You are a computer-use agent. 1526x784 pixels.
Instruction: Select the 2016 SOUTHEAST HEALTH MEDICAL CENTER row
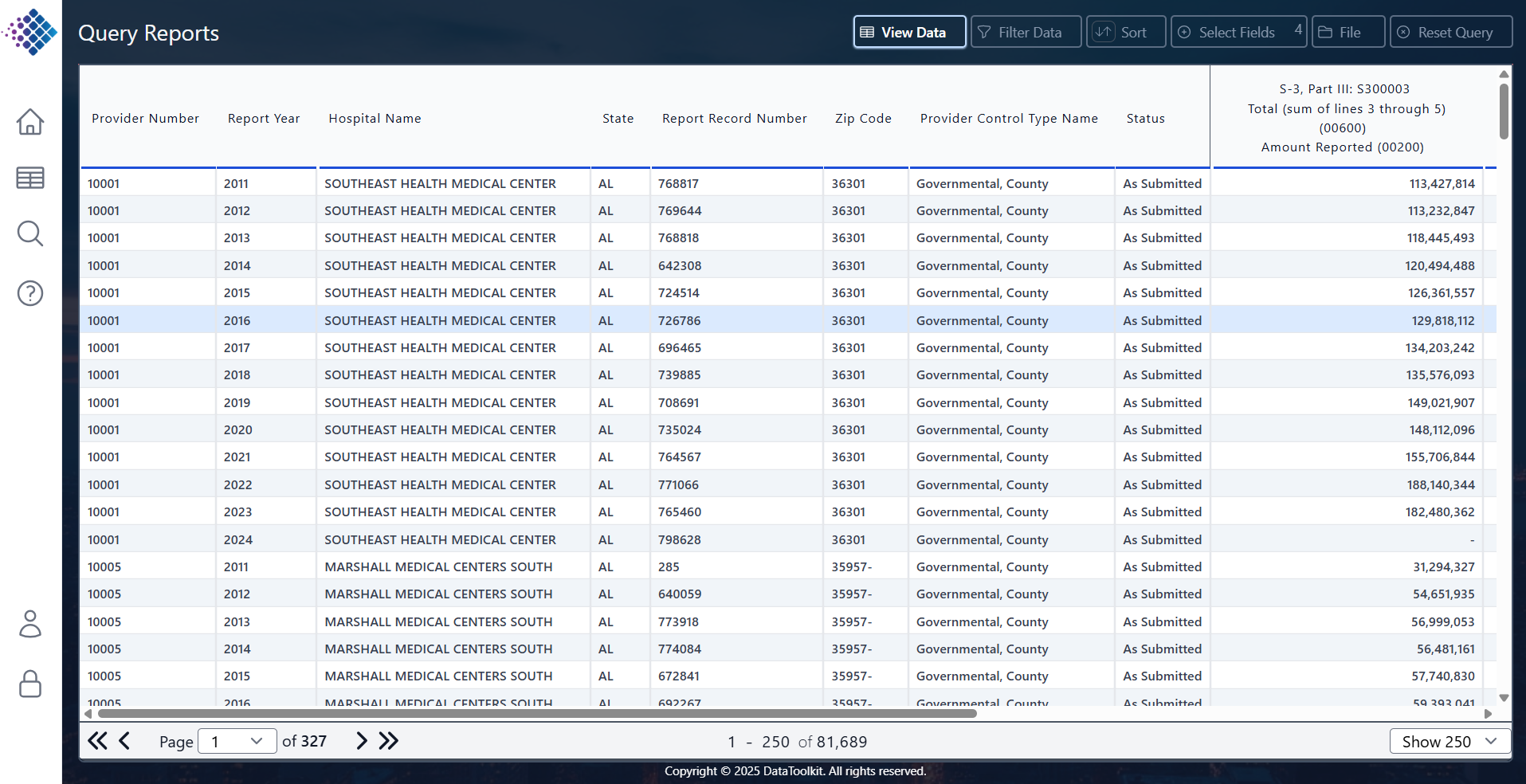(558, 320)
